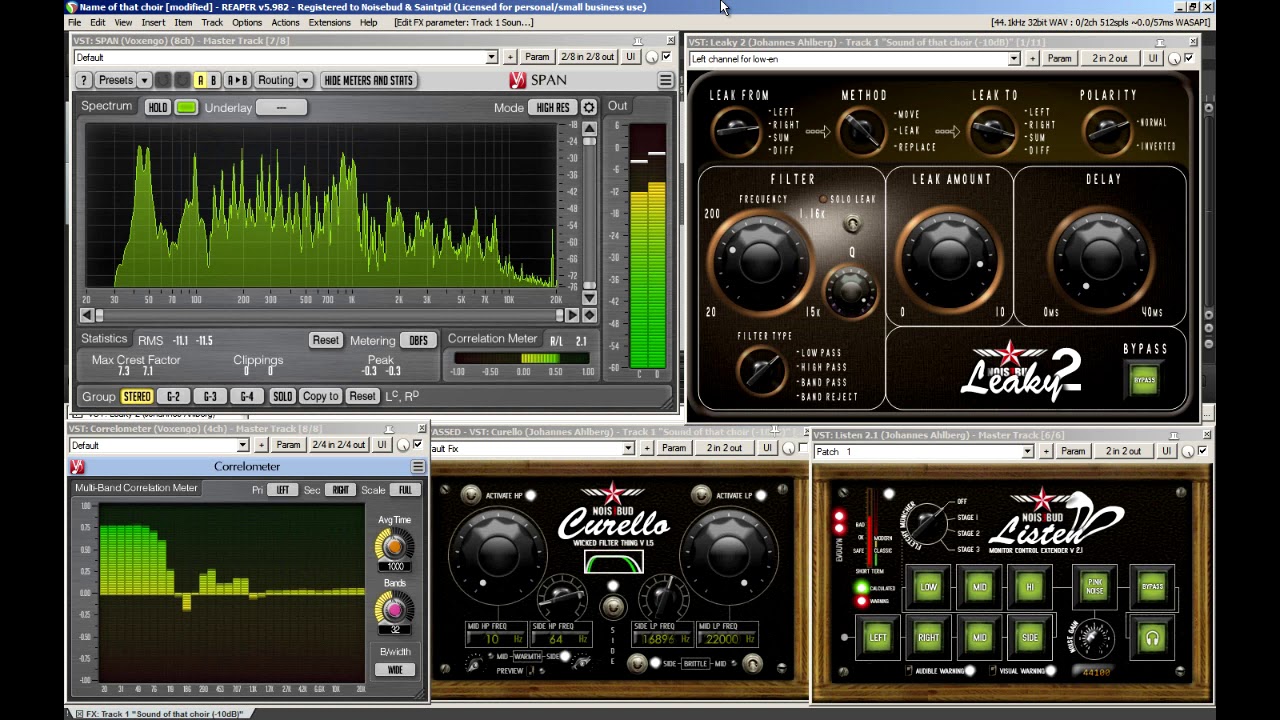
Task: Flip the Curello Activate LP switch
Action: (x=701, y=495)
